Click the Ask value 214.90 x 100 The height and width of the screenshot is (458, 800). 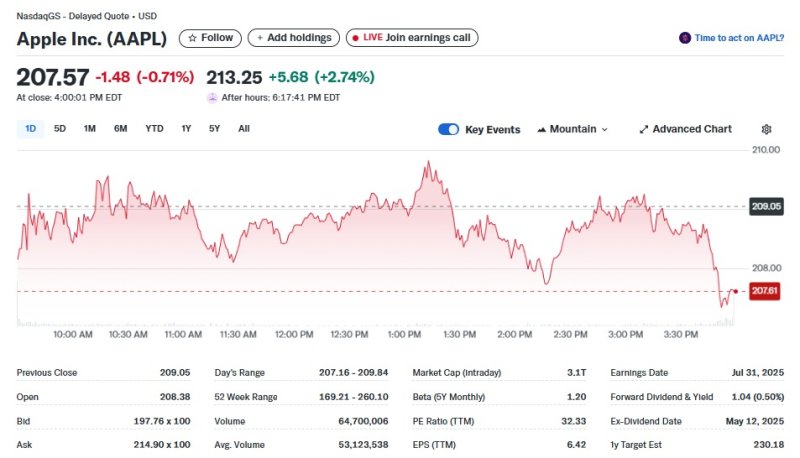tap(162, 445)
